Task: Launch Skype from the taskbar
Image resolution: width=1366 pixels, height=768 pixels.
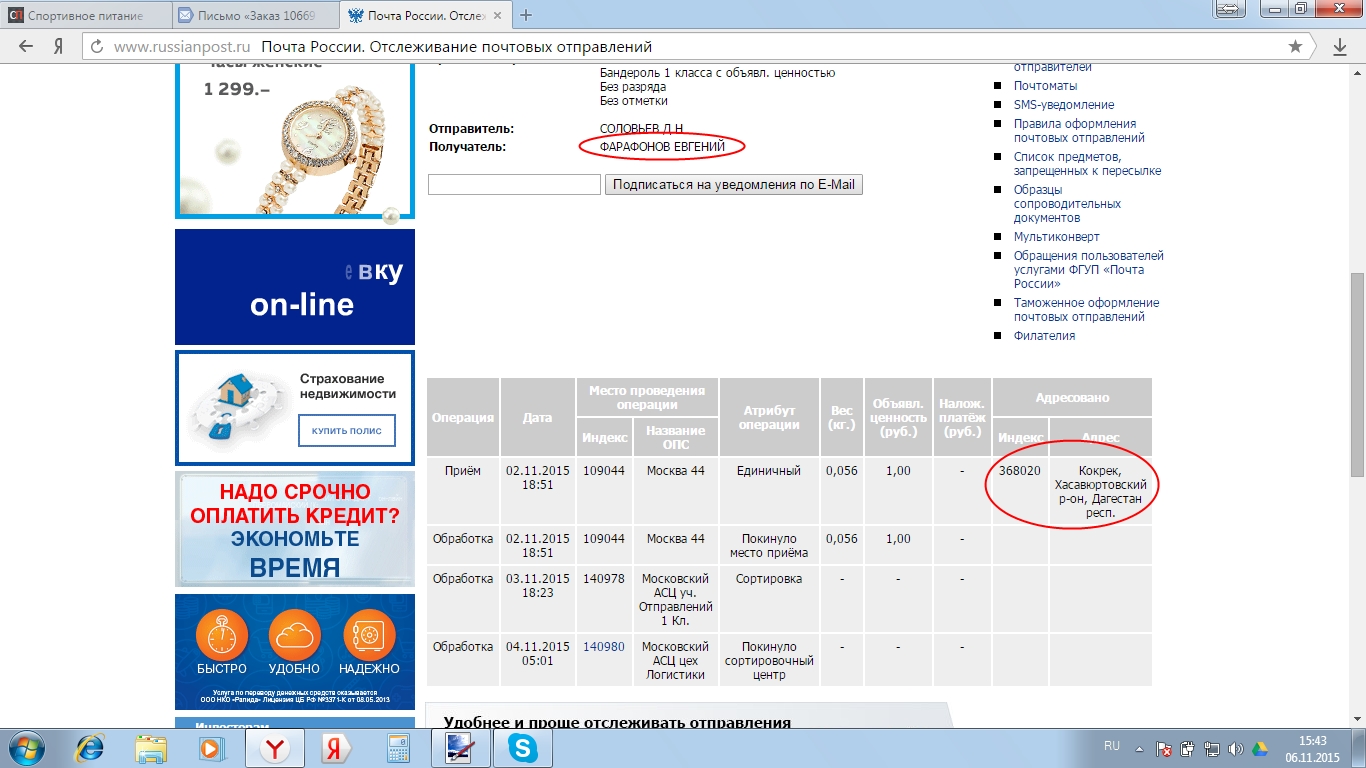Action: click(x=522, y=748)
